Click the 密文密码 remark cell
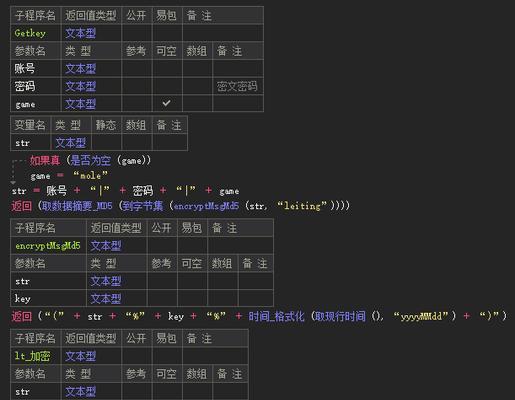Screen dimensions: 515x400 [237, 86]
